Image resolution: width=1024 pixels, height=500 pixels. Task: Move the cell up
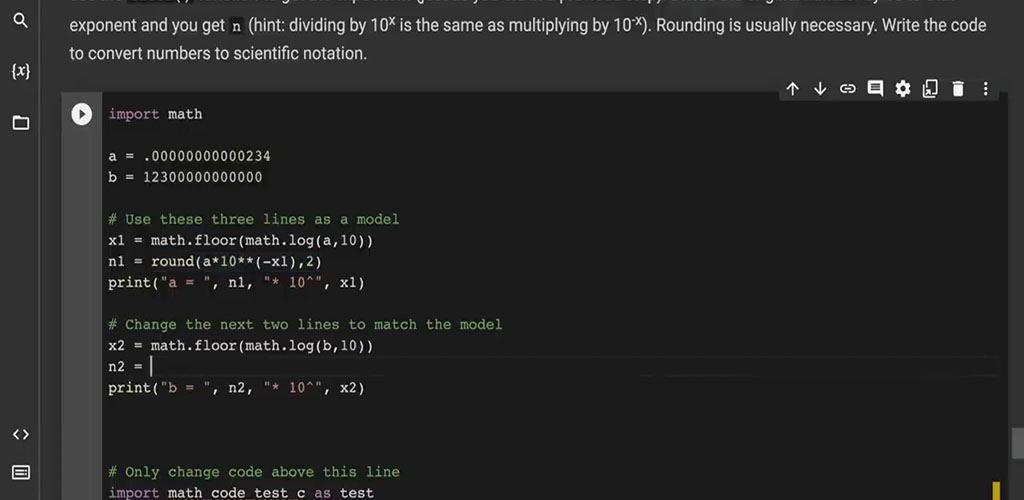point(793,89)
